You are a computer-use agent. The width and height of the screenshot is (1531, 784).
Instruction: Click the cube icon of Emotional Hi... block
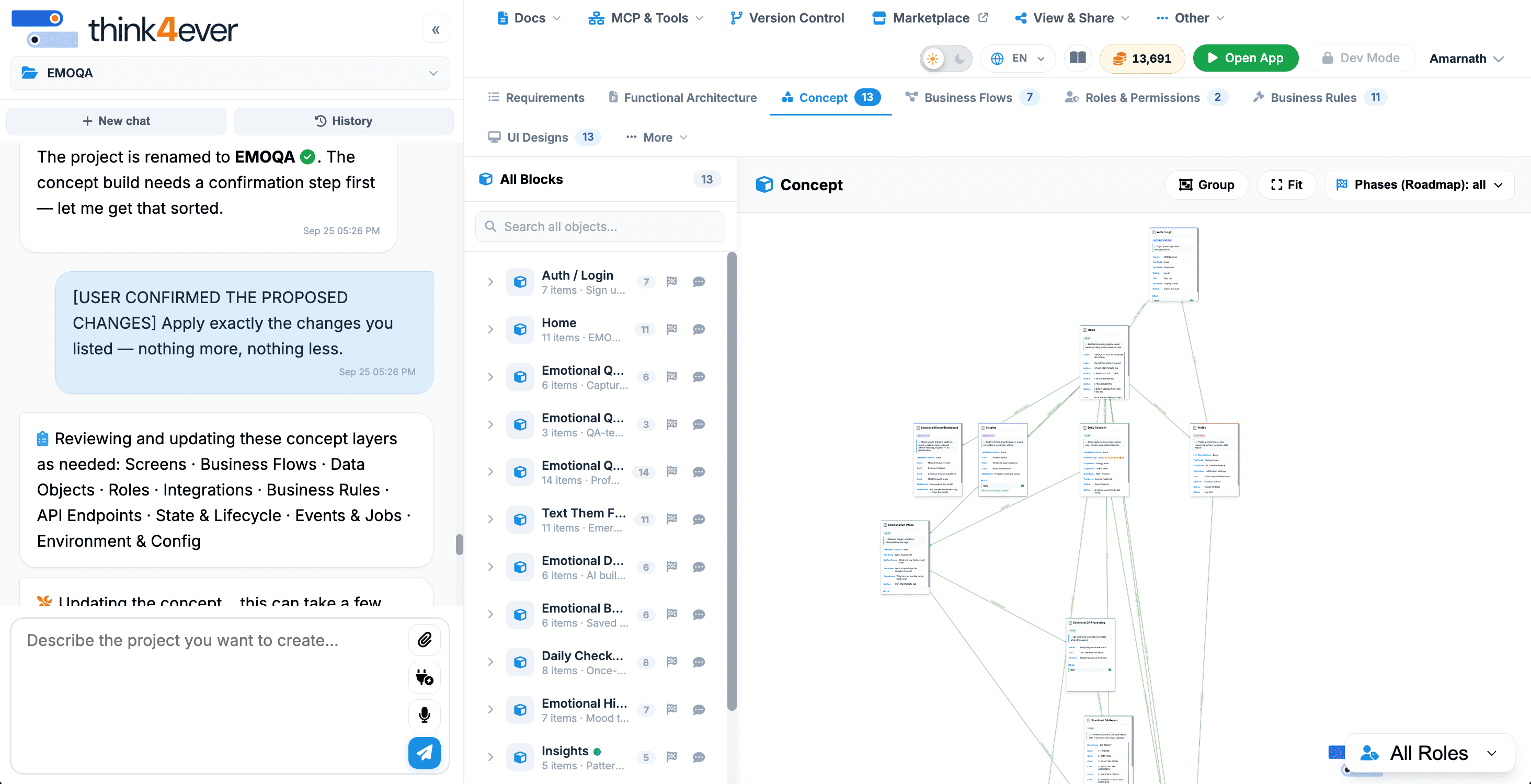tap(520, 710)
